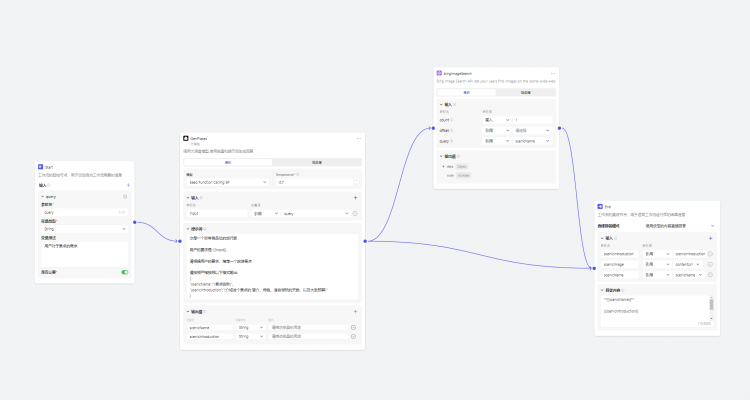Remove the scenicName output variable
The width and height of the screenshot is (750, 400).
[x=353, y=328]
